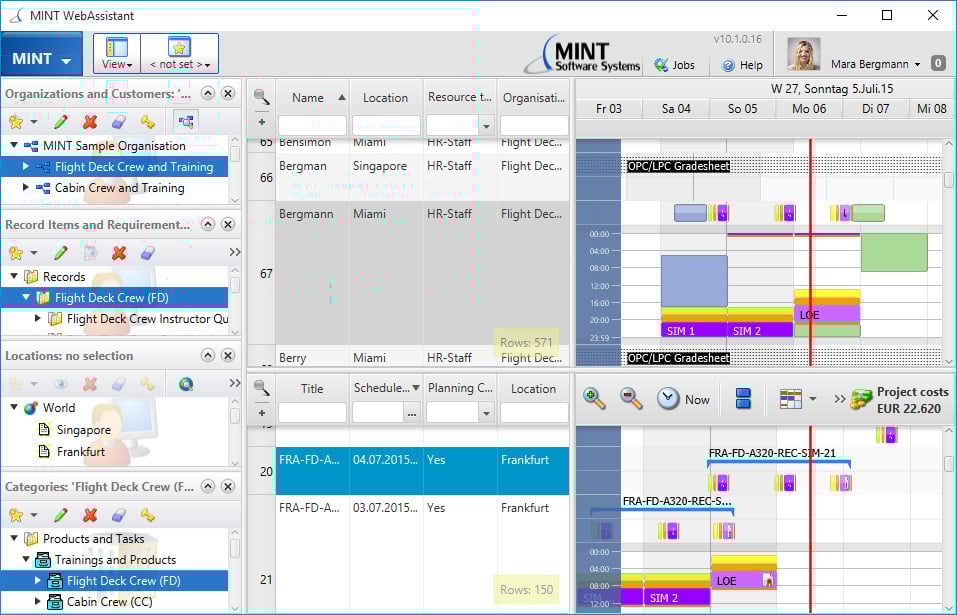Image resolution: width=957 pixels, height=615 pixels.
Task: Click the key icon in Categories toolbar
Action: [148, 515]
